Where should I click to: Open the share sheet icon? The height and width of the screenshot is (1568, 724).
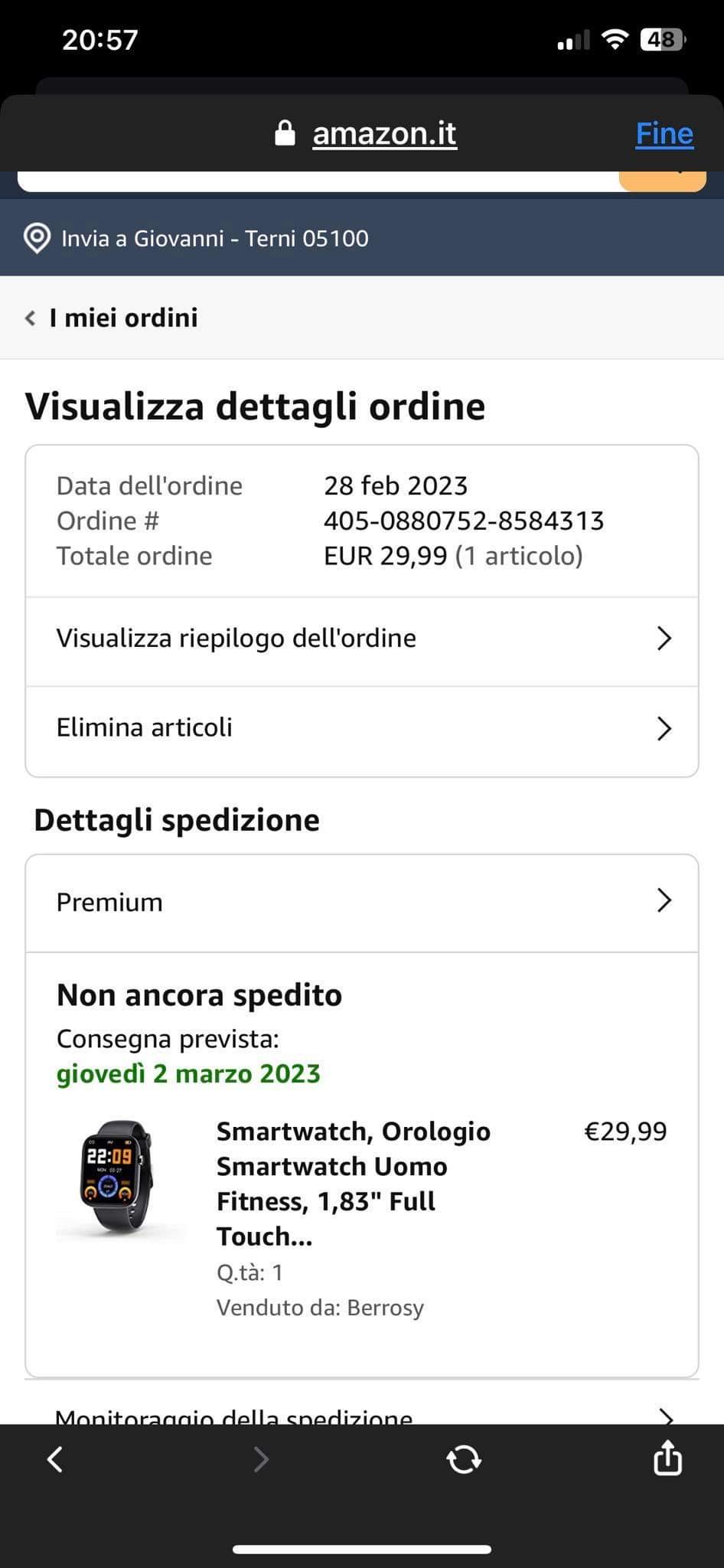coord(667,1456)
